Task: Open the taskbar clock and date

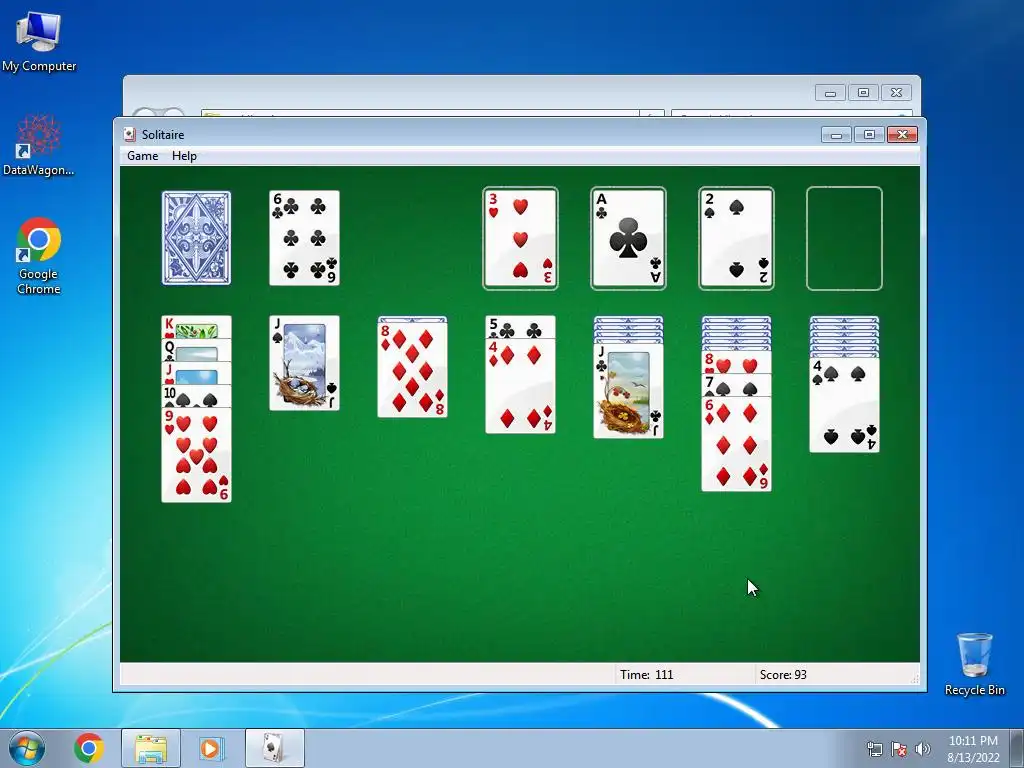Action: click(973, 748)
